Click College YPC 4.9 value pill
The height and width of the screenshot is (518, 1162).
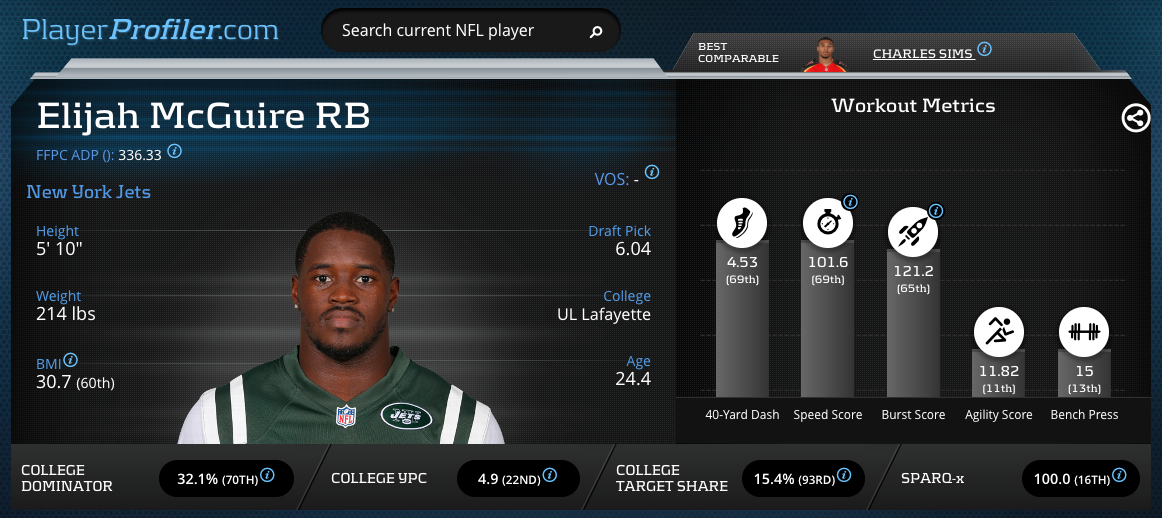click(x=518, y=479)
